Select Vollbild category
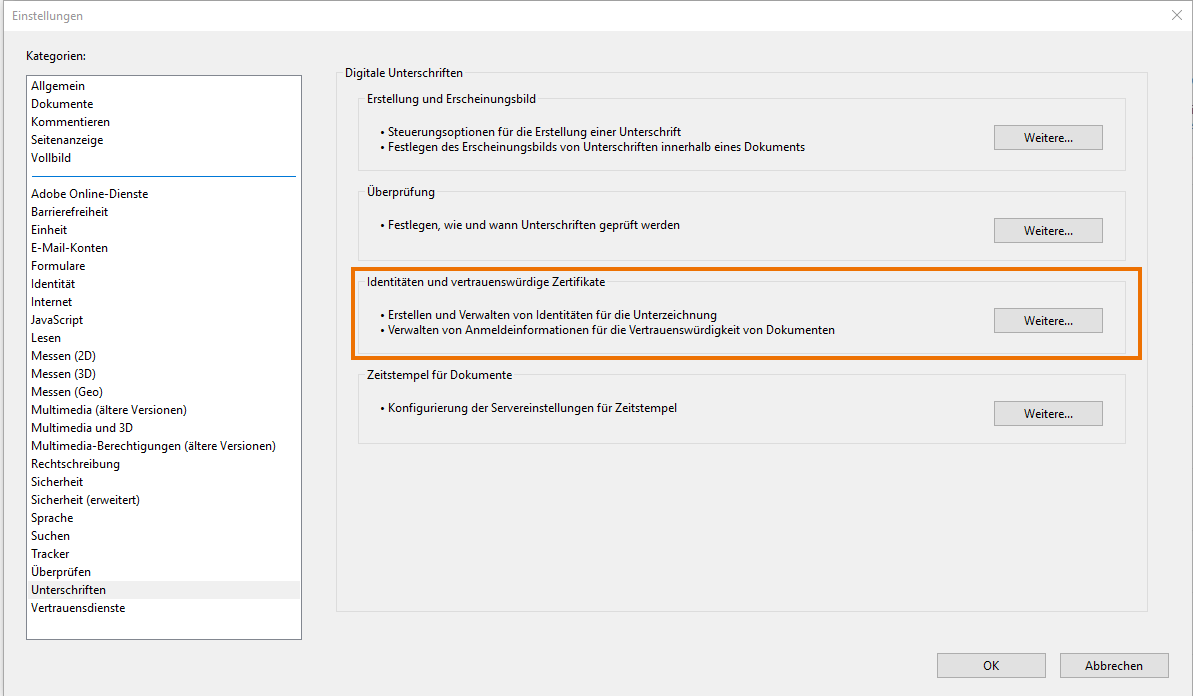The width and height of the screenshot is (1193, 696). [51, 158]
